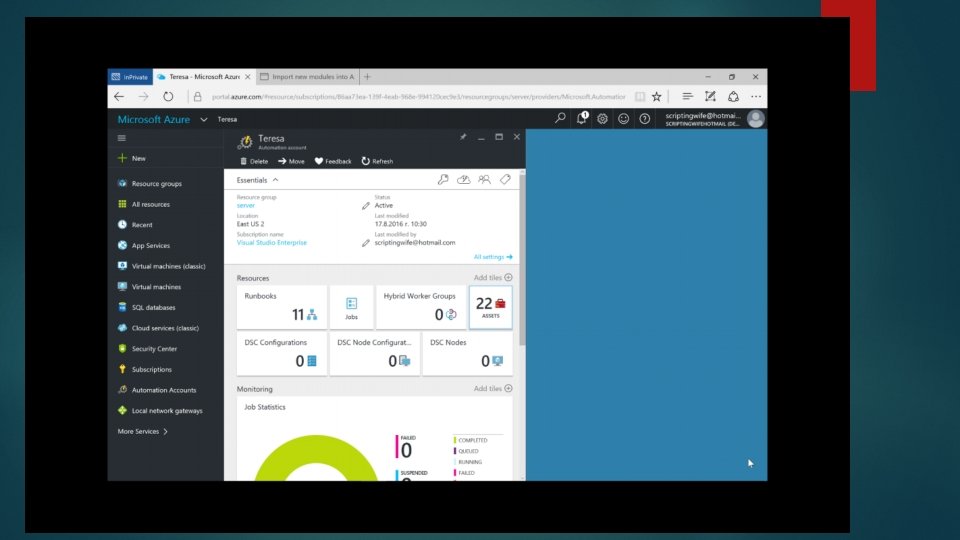The image size is (960, 540).
Task: Open All settings link
Action: [493, 257]
